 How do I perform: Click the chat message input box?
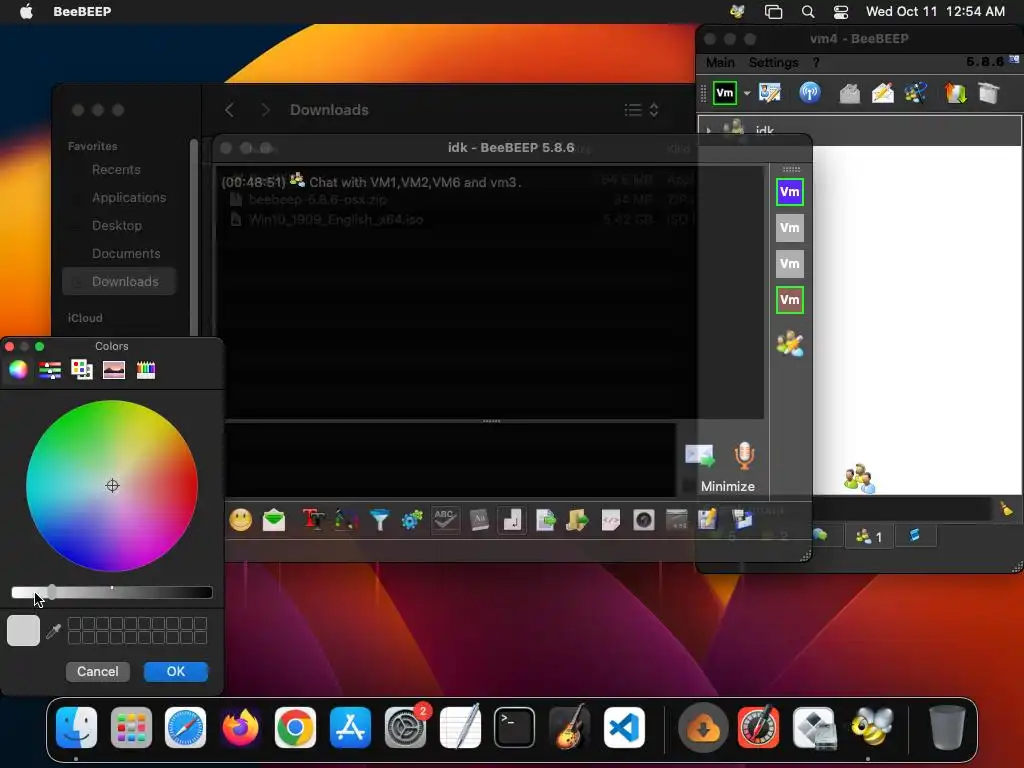(x=451, y=460)
